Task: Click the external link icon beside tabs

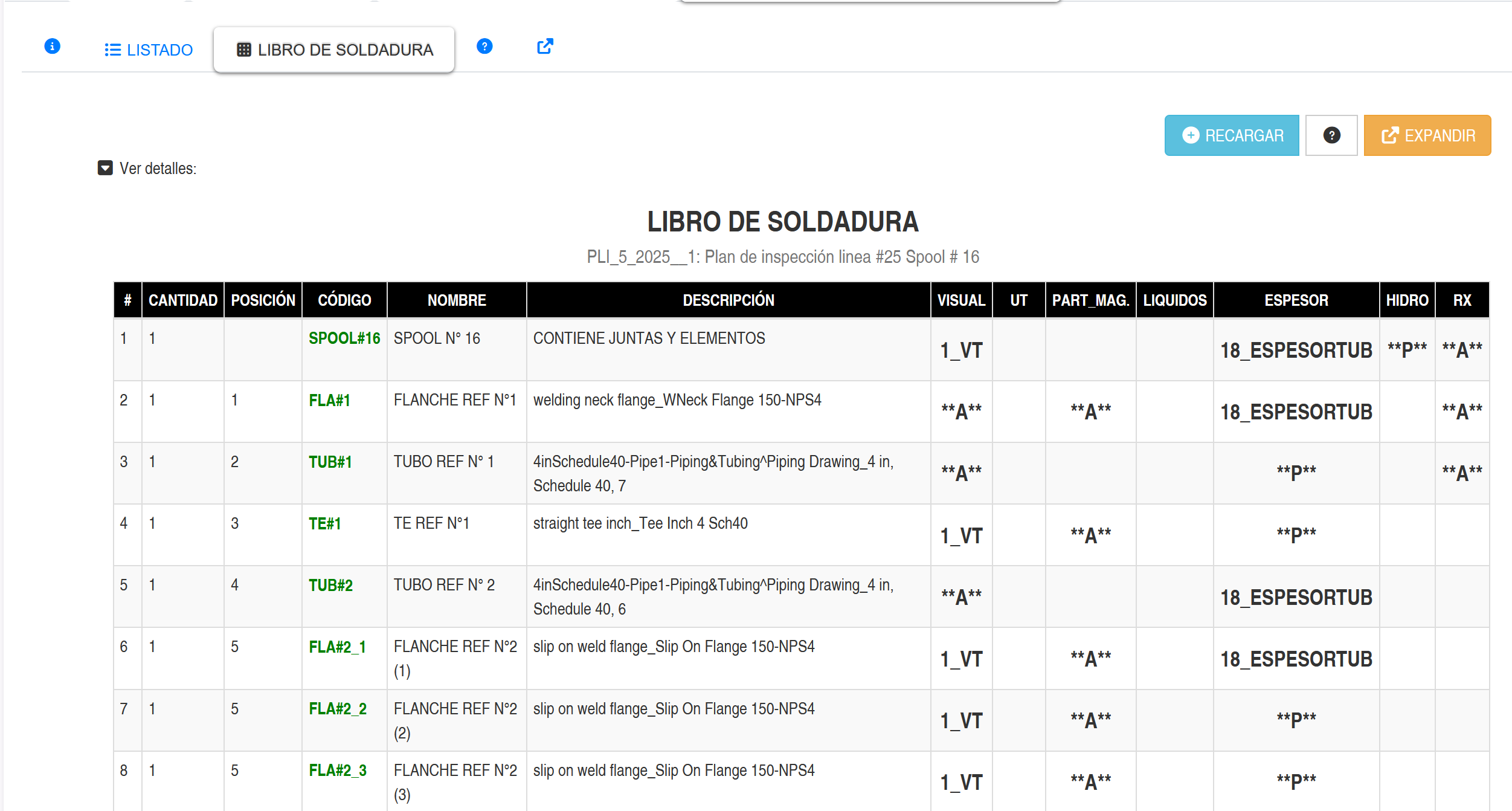Action: [545, 47]
